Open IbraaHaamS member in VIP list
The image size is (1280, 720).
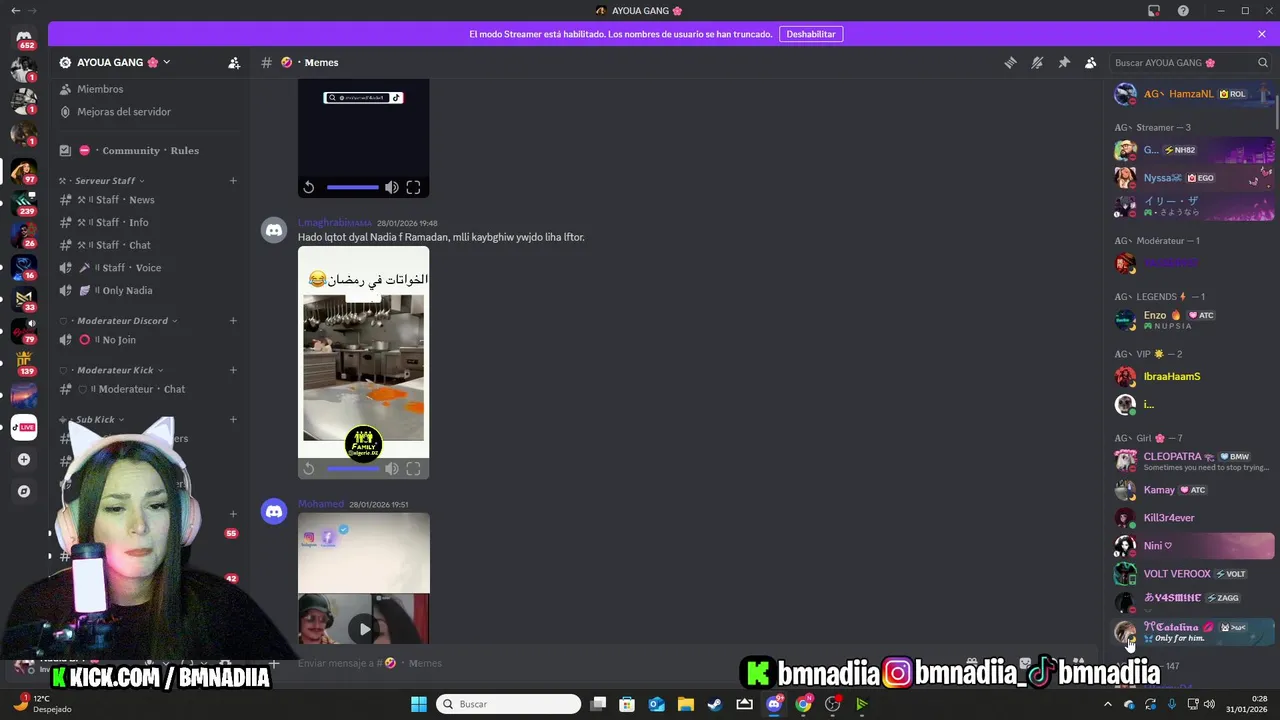tap(1194, 377)
